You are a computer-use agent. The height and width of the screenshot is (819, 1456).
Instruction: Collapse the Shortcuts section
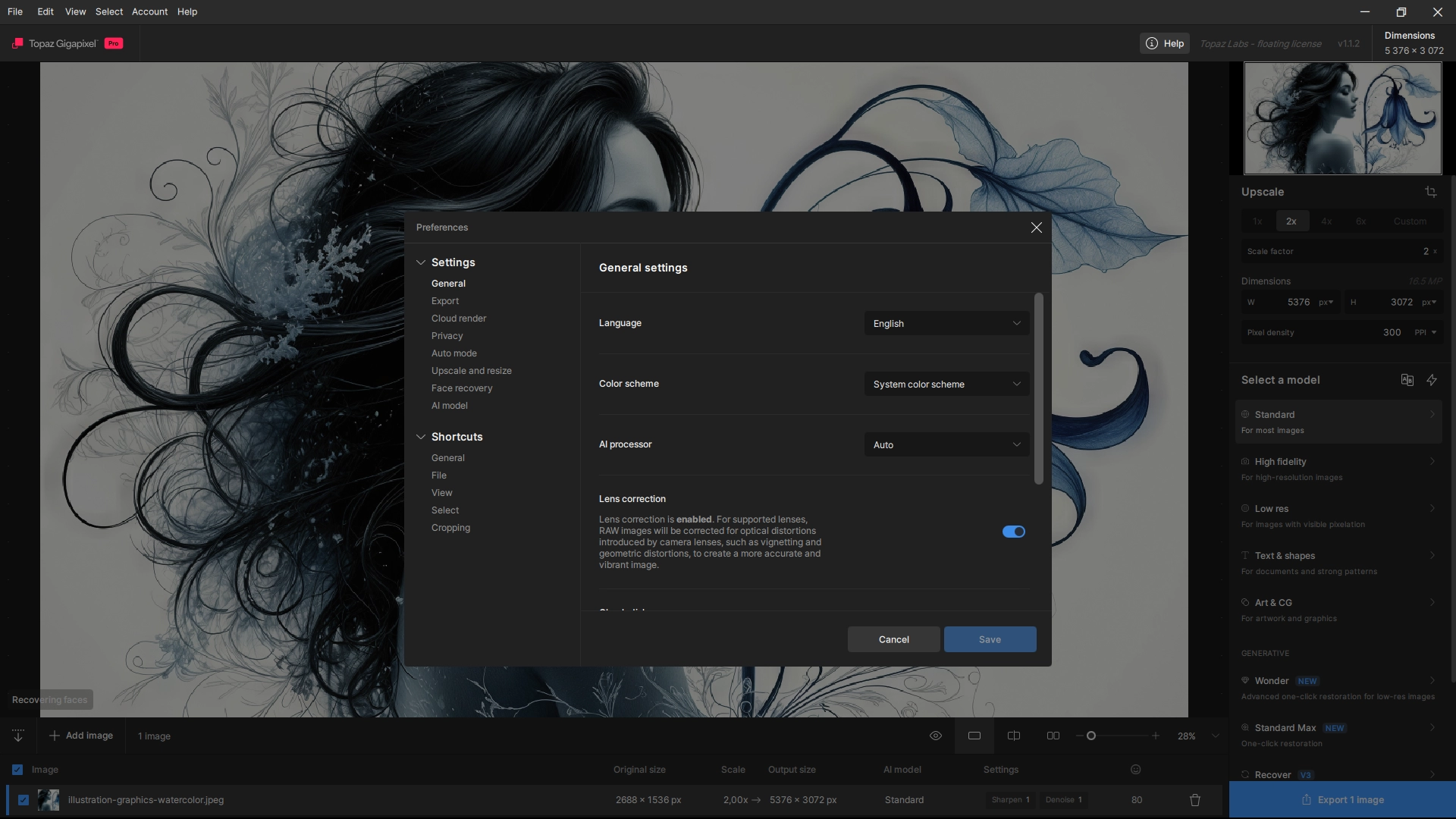point(421,437)
